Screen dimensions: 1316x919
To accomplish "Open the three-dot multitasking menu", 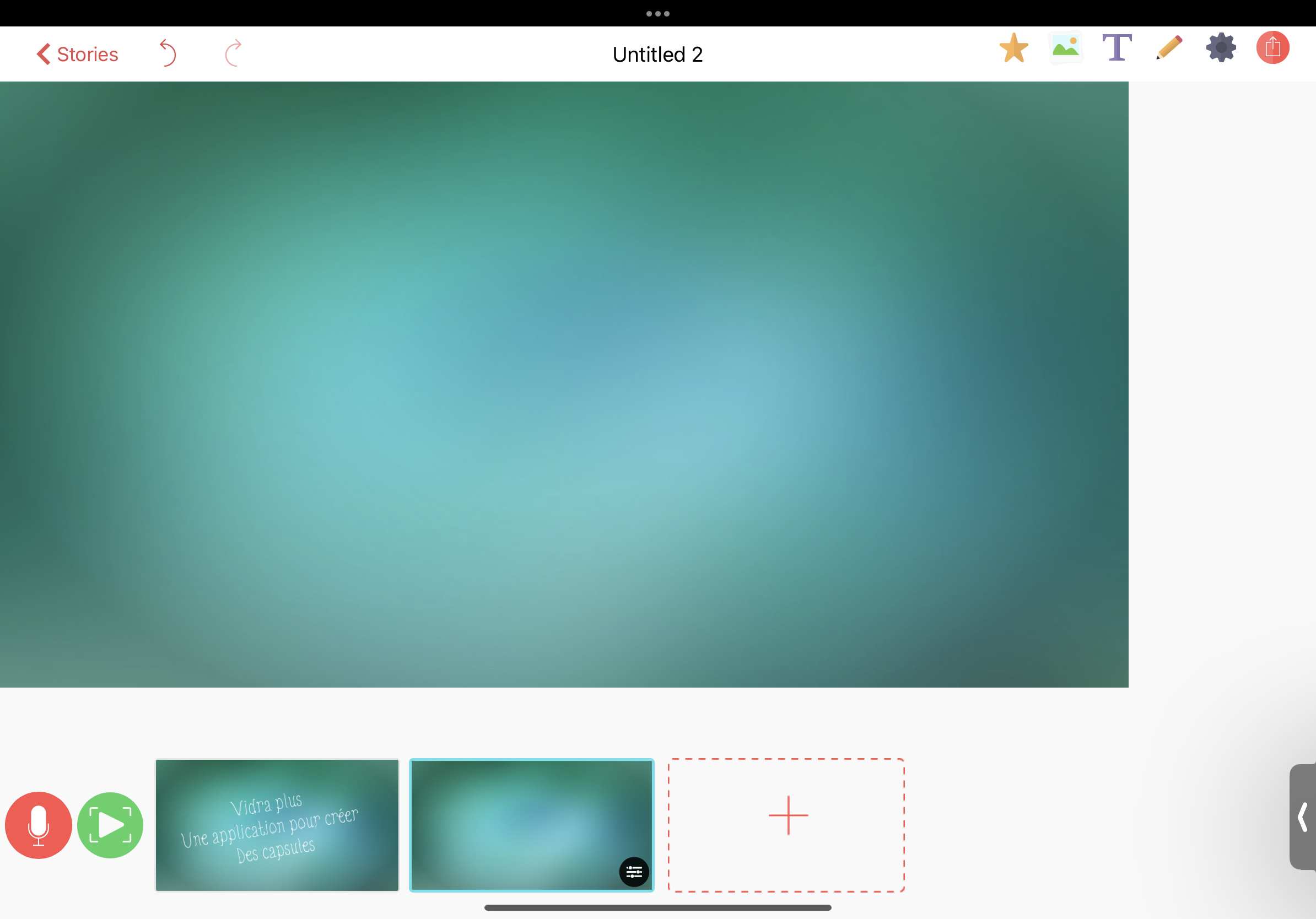I will [x=657, y=14].
